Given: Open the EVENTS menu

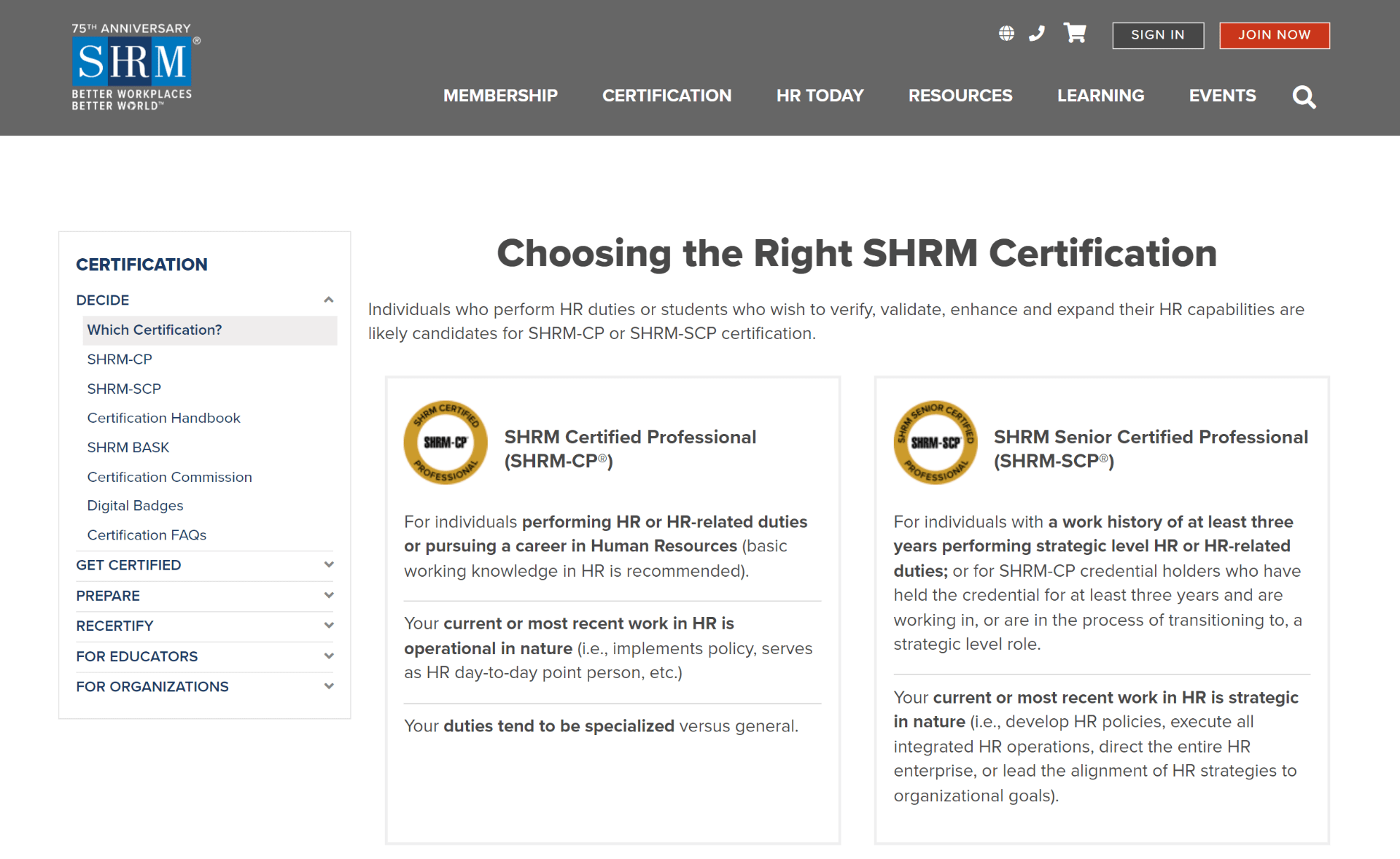Looking at the screenshot, I should [1222, 96].
